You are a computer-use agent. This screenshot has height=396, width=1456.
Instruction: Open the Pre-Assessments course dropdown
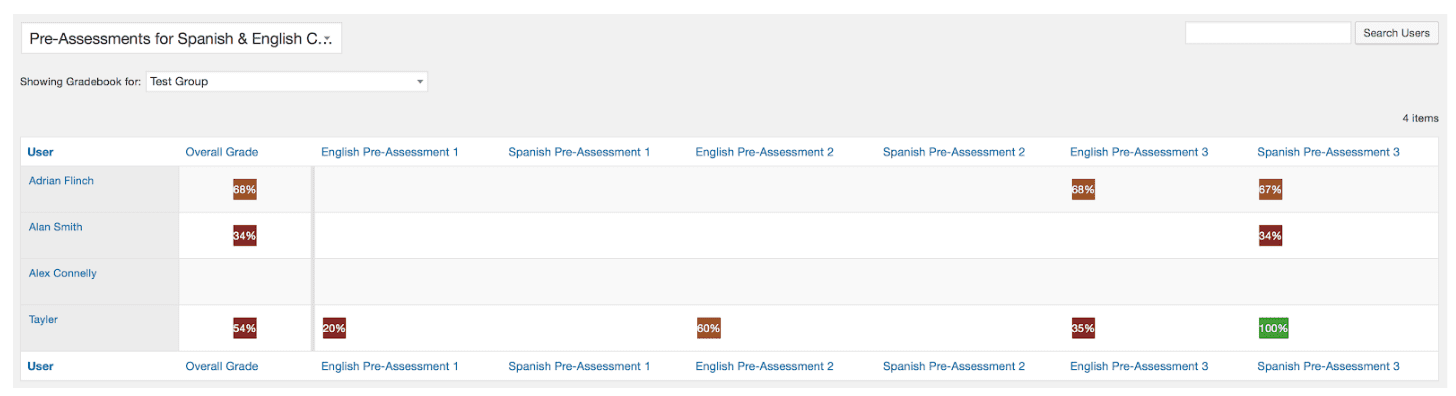pyautogui.click(x=181, y=38)
